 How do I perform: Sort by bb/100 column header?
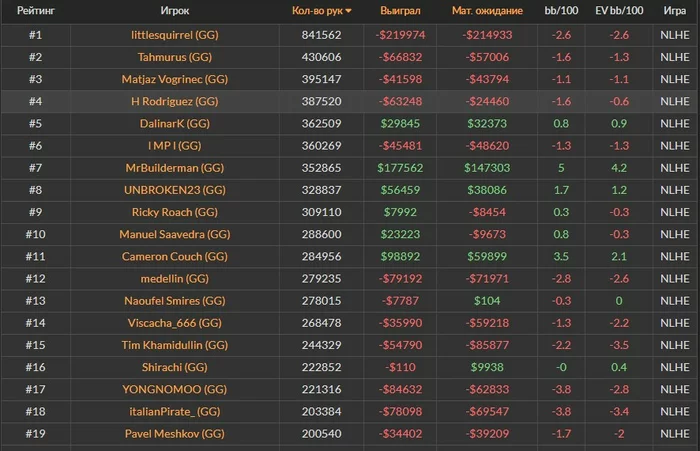[561, 10]
